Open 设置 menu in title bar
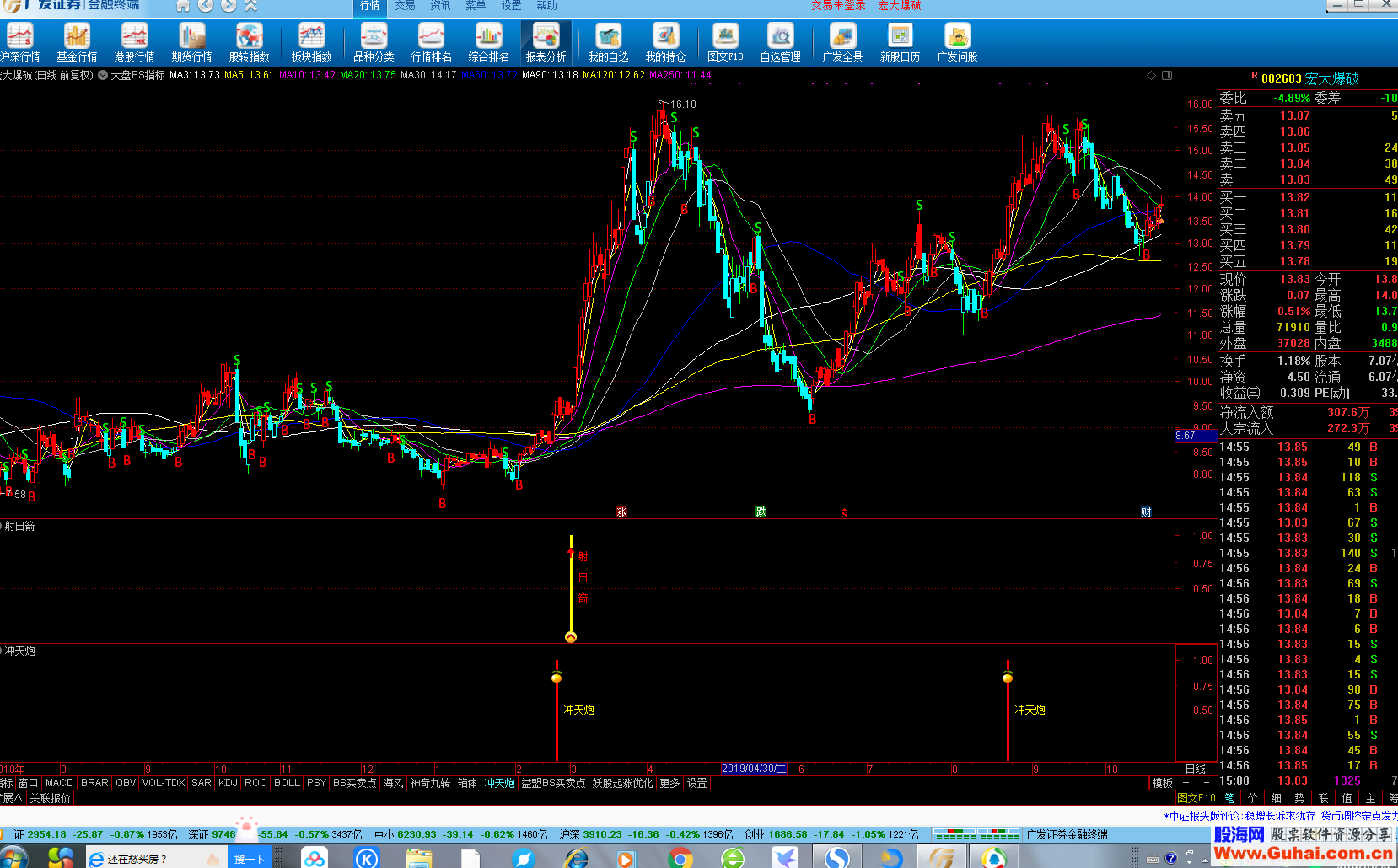 pos(511,5)
